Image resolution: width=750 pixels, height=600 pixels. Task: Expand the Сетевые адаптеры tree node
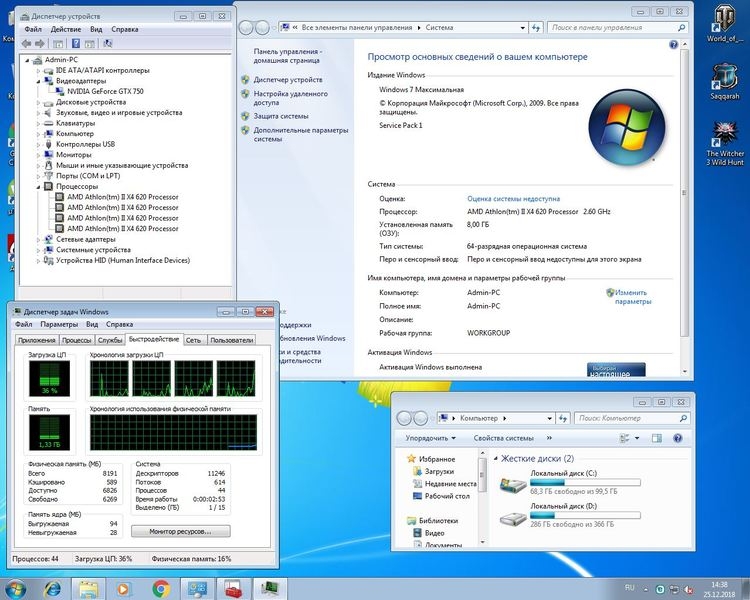coord(39,239)
